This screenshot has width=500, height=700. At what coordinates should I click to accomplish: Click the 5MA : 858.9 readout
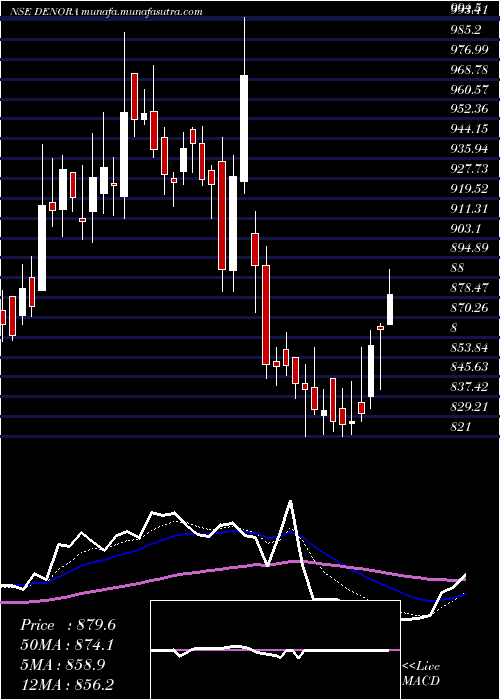click(62, 664)
